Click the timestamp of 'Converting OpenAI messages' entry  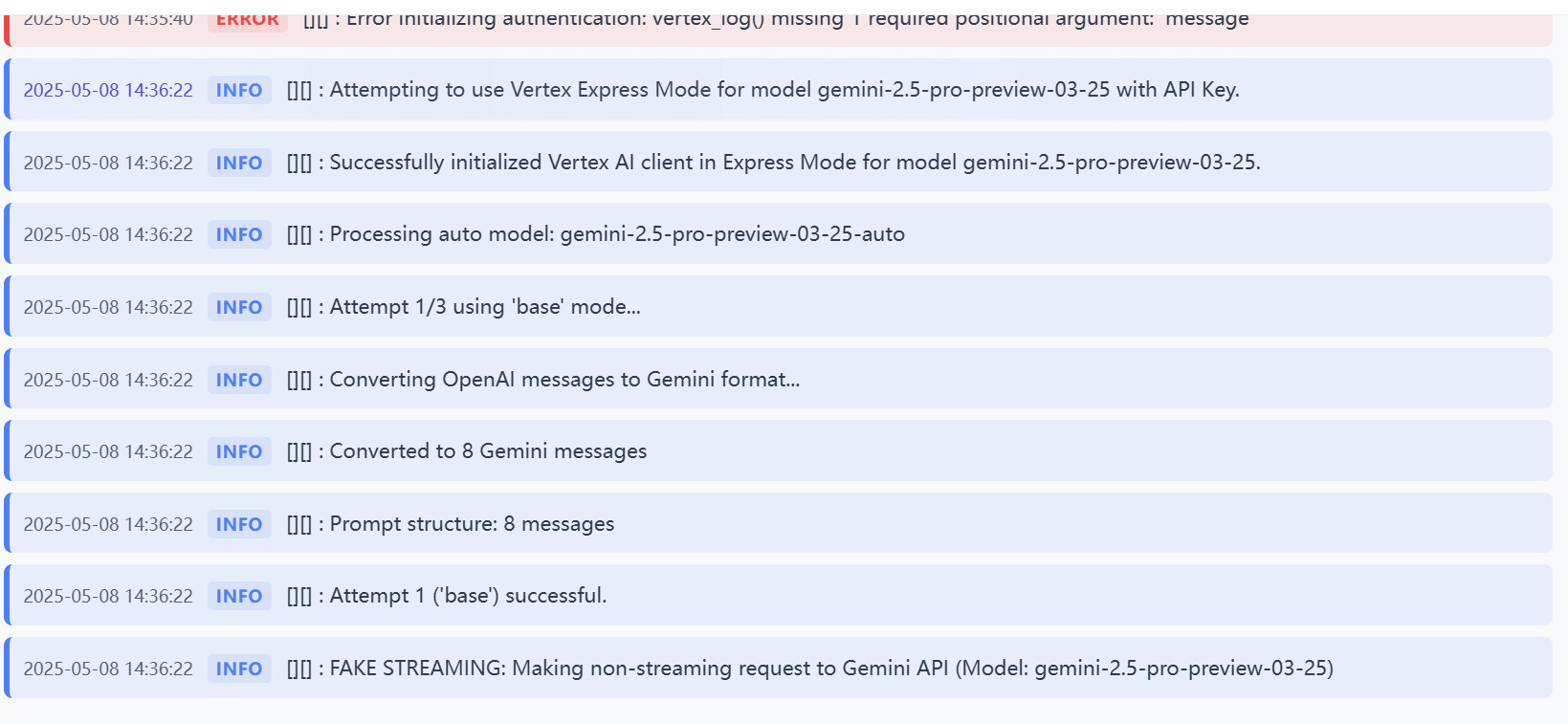tap(108, 380)
